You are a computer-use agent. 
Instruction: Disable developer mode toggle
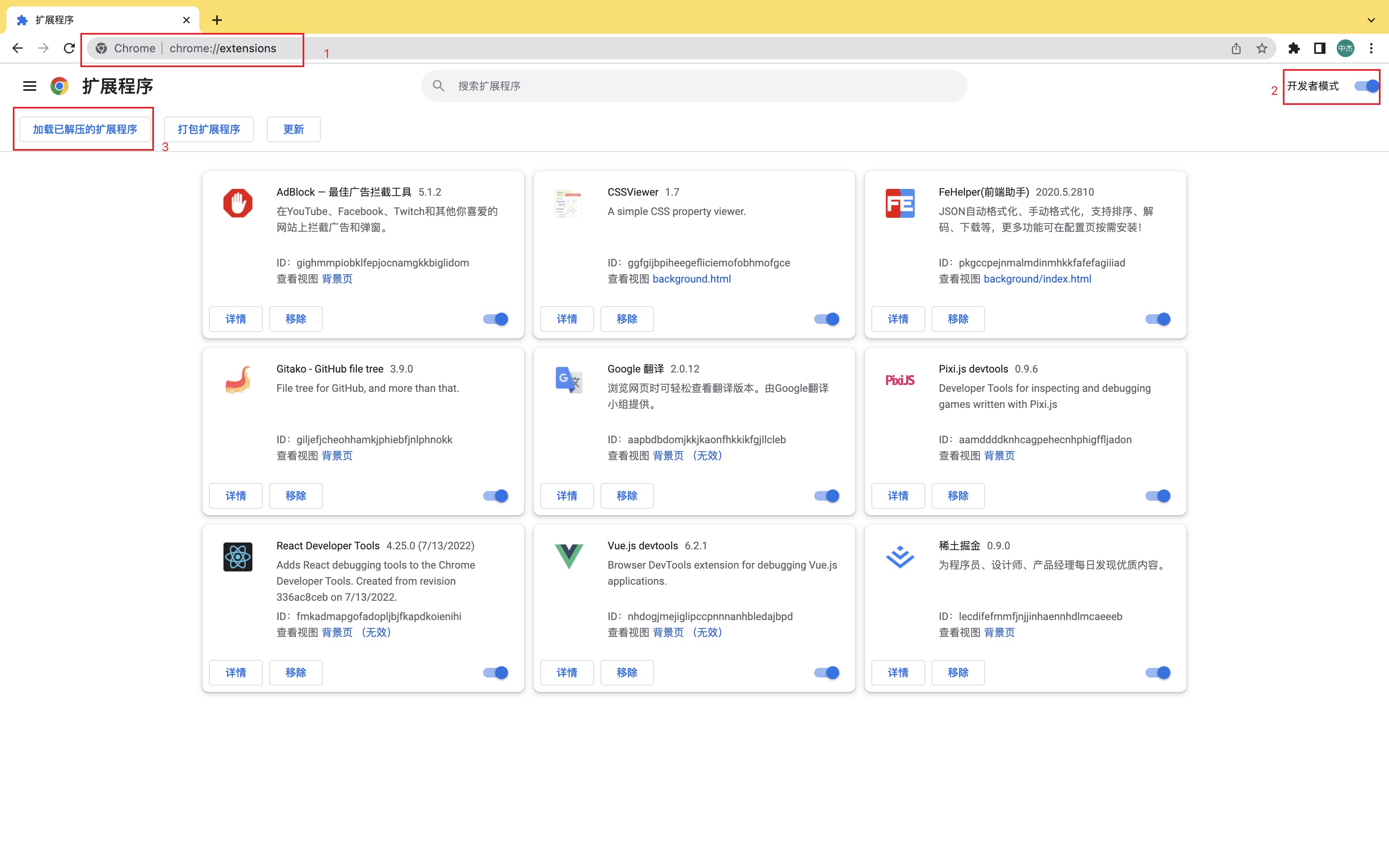[1366, 86]
